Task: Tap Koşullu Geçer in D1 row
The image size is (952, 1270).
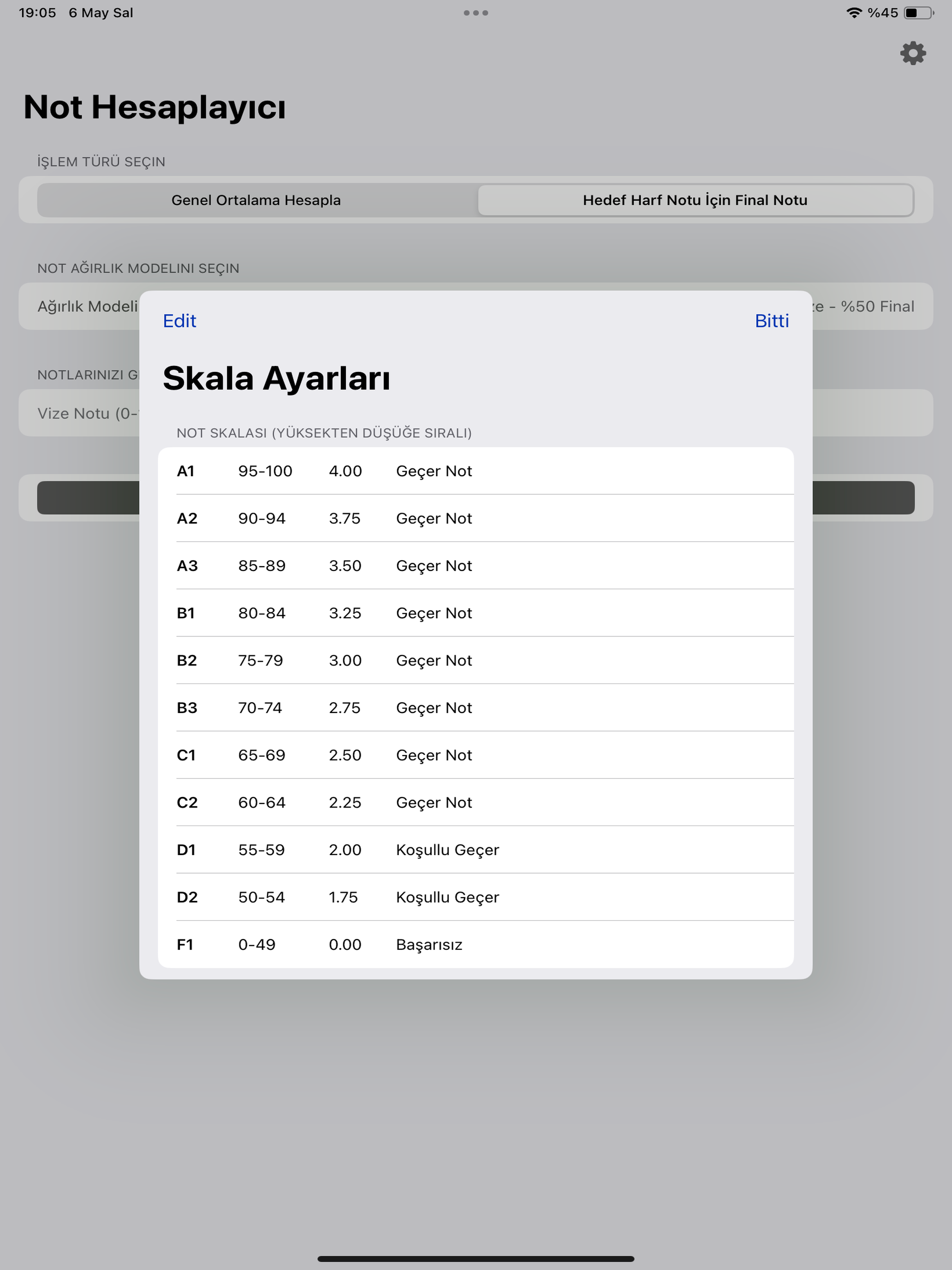Action: tap(447, 851)
